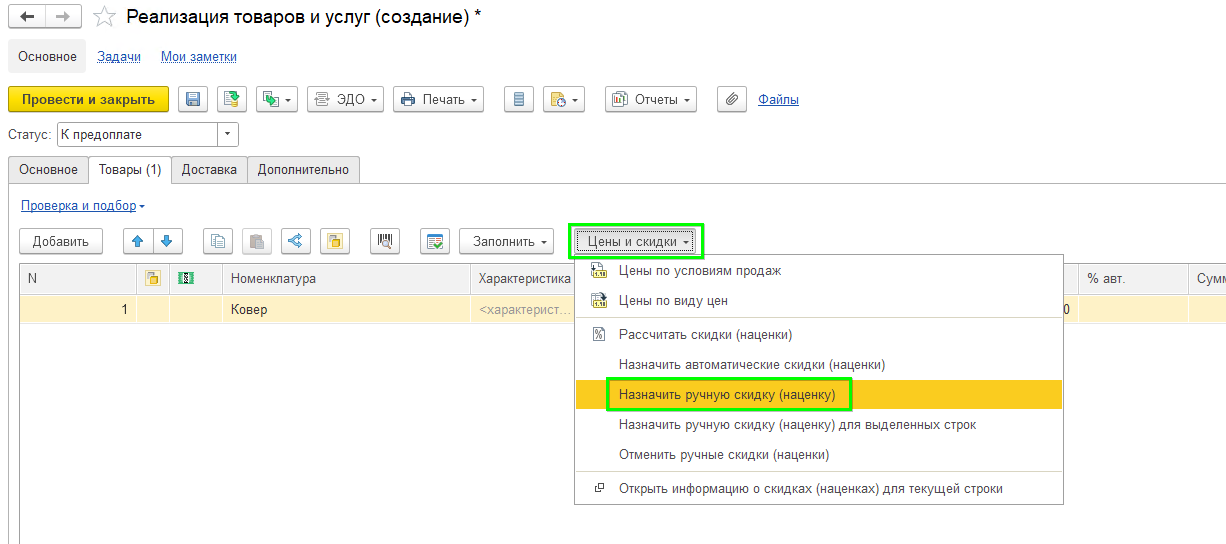Switch to the Дополнительно tab
The image size is (1226, 544).
tap(303, 169)
